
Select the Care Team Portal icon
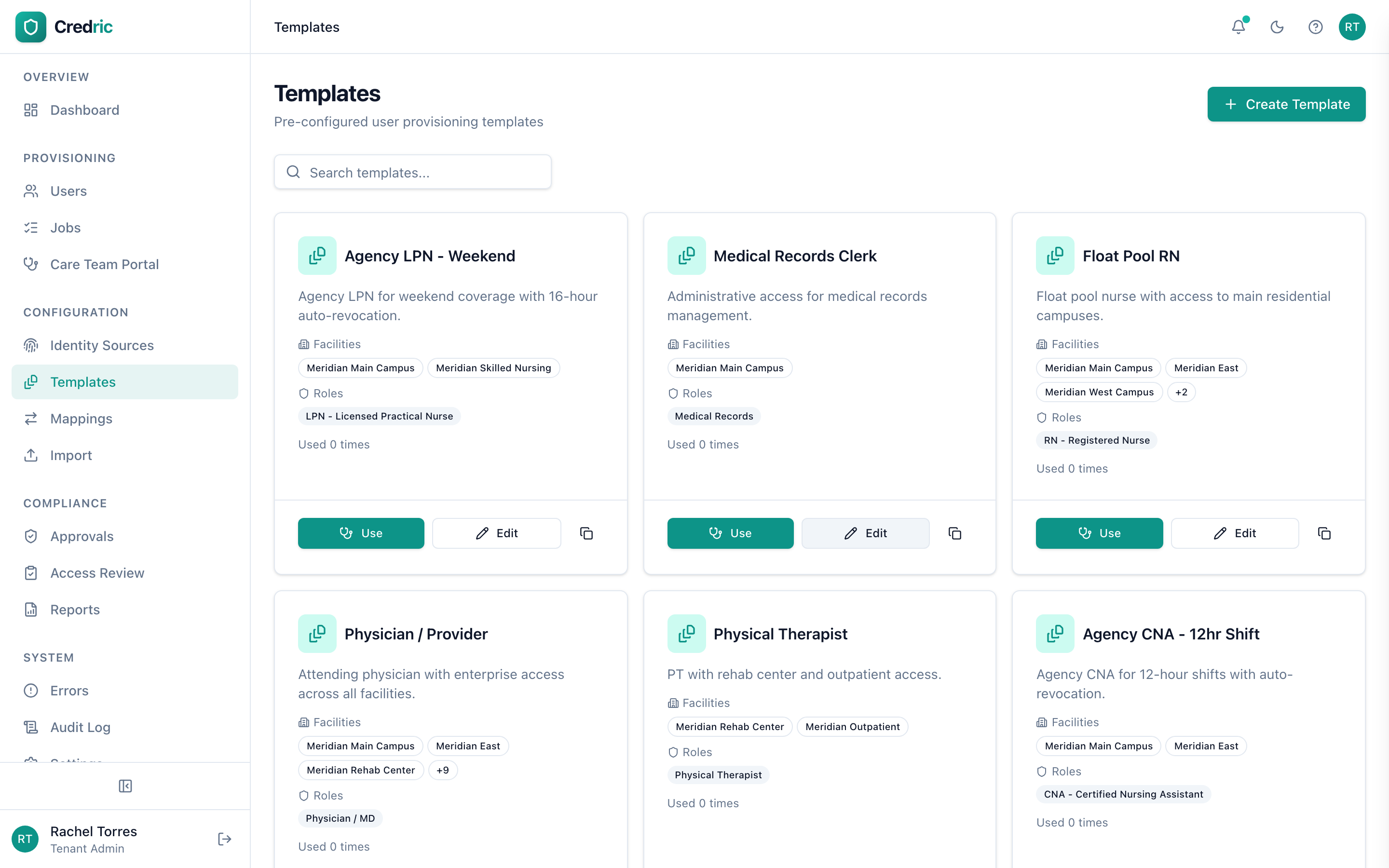click(x=31, y=264)
